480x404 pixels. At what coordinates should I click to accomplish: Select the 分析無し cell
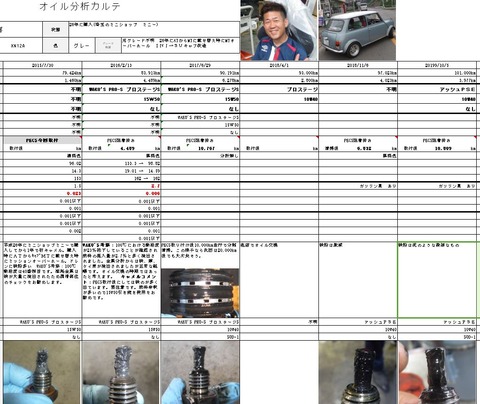200,156
